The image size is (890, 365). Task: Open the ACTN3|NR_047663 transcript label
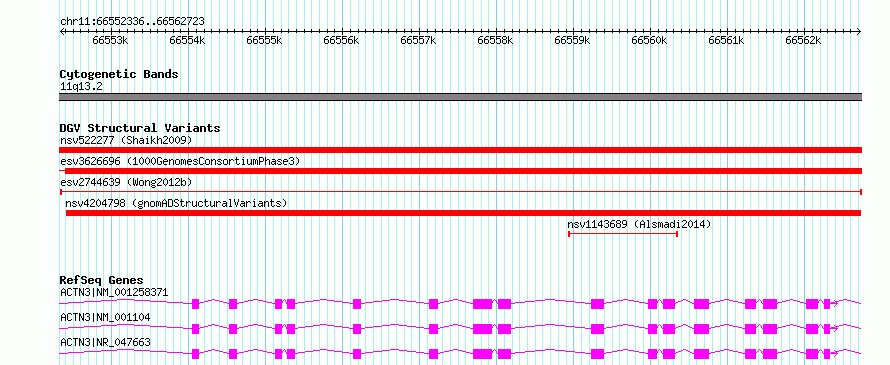coord(105,342)
